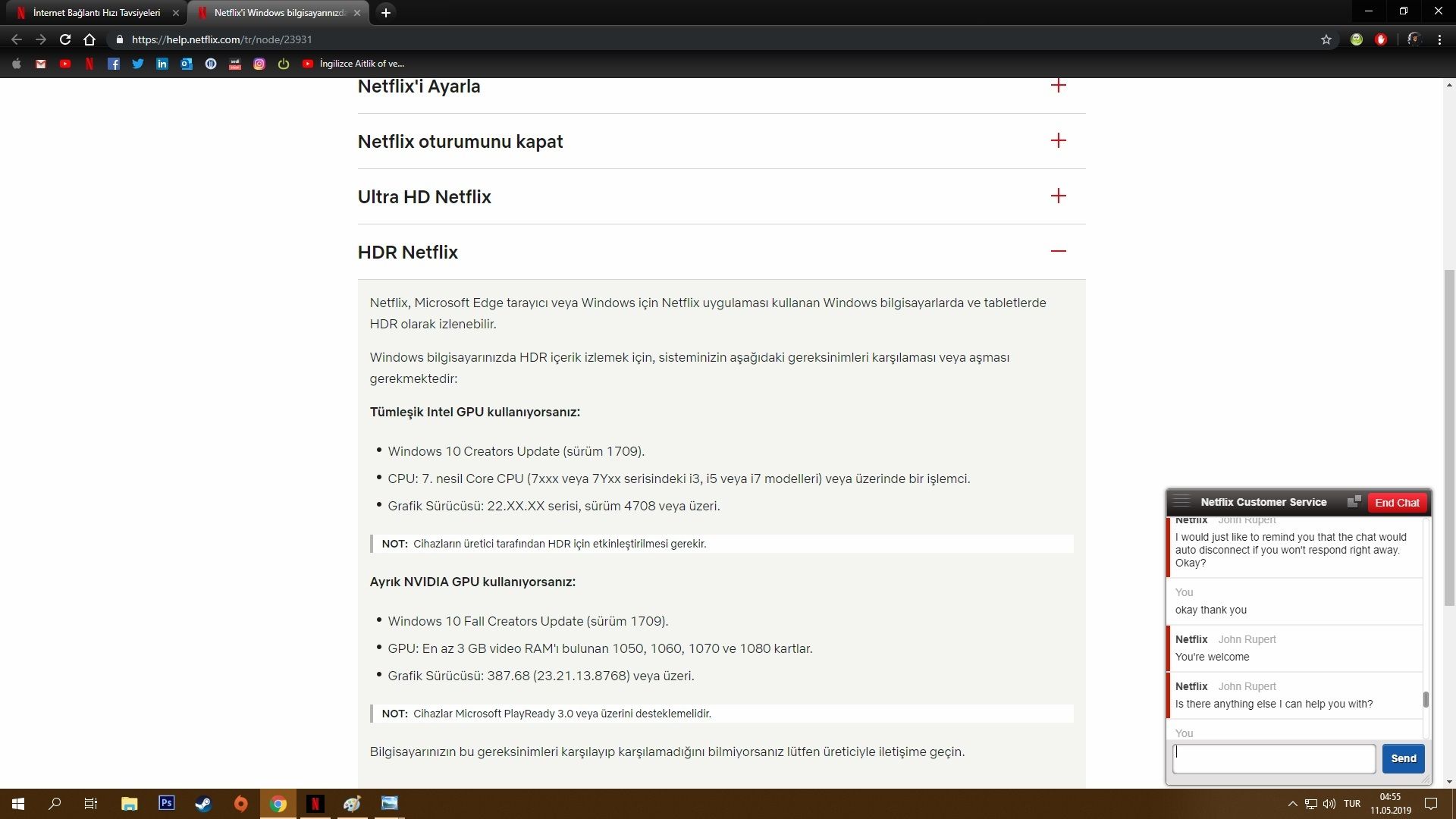The height and width of the screenshot is (819, 1456).
Task: Expand the Ultra HD Netflix section
Action: coord(1058,196)
